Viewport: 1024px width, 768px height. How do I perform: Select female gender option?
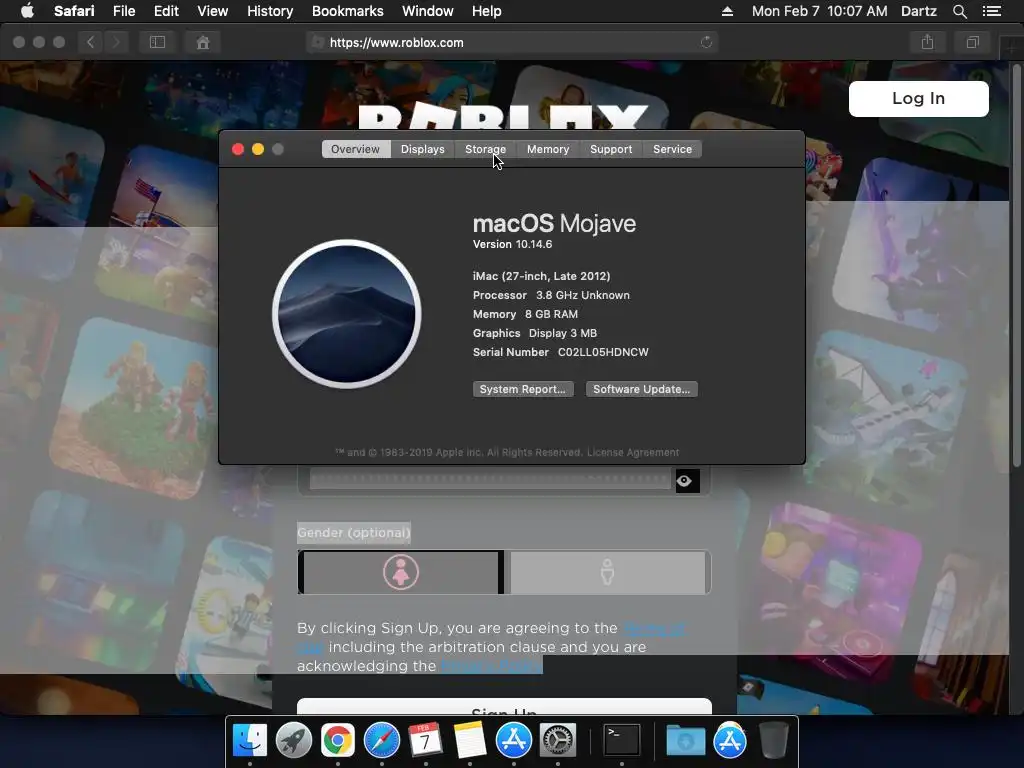(401, 572)
